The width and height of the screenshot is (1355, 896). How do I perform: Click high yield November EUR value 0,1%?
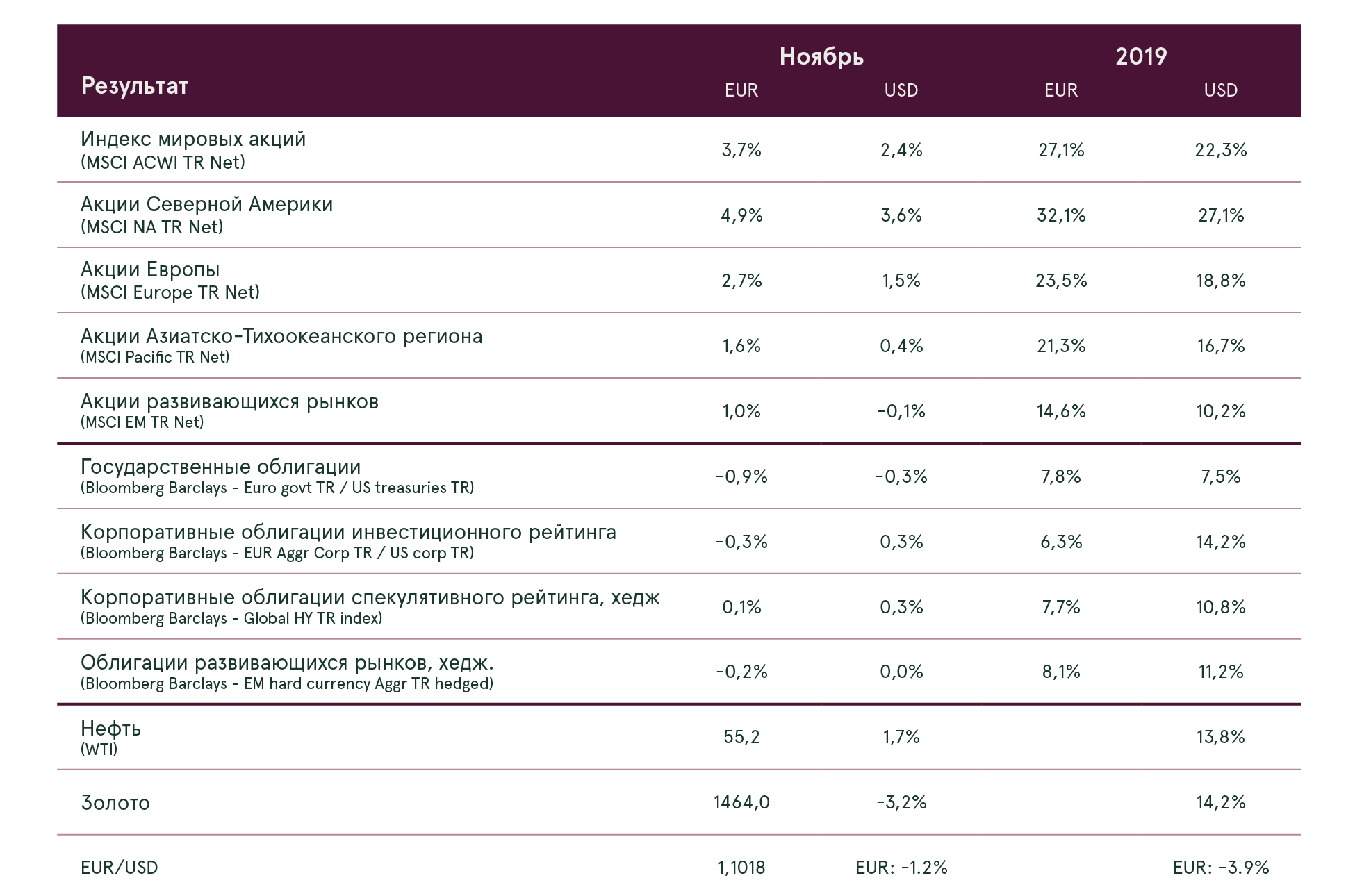pos(741,608)
